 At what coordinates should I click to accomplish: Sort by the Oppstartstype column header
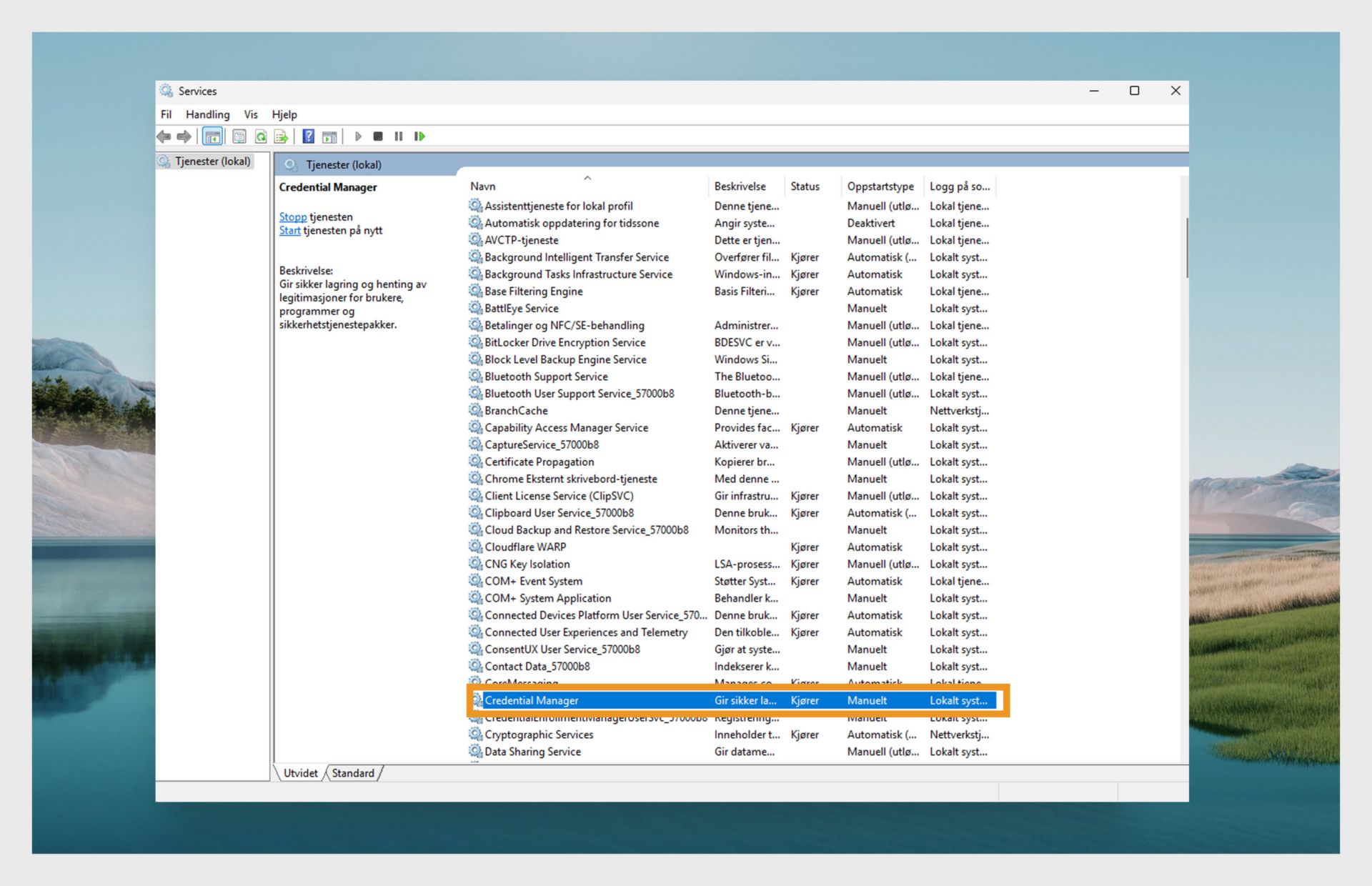click(880, 186)
